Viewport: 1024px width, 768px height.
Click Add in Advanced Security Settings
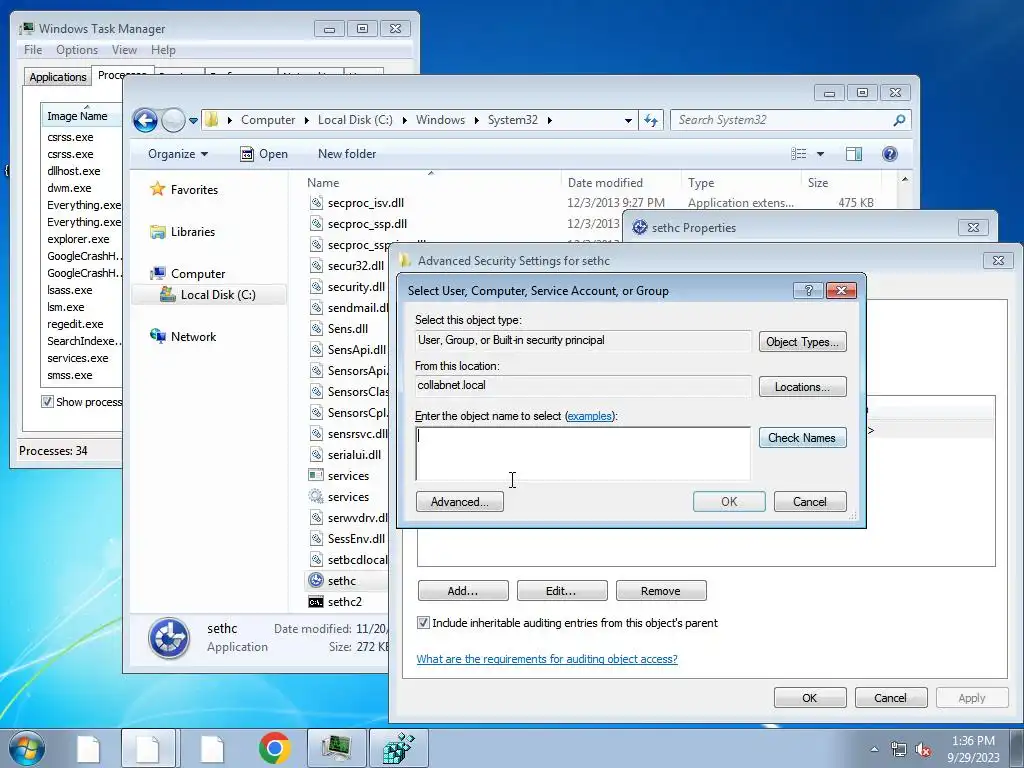click(463, 590)
